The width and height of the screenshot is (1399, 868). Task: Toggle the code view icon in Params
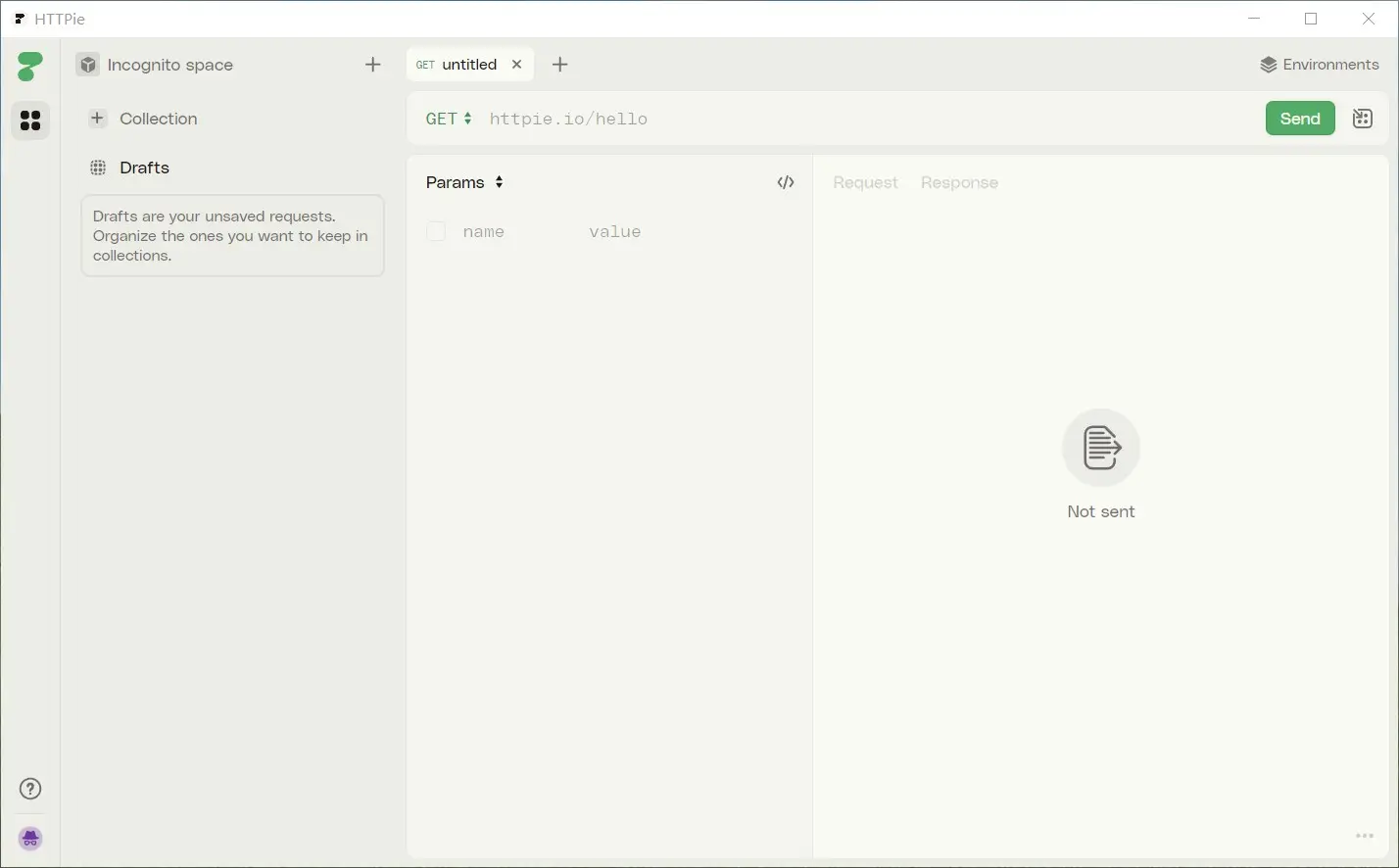click(x=785, y=182)
